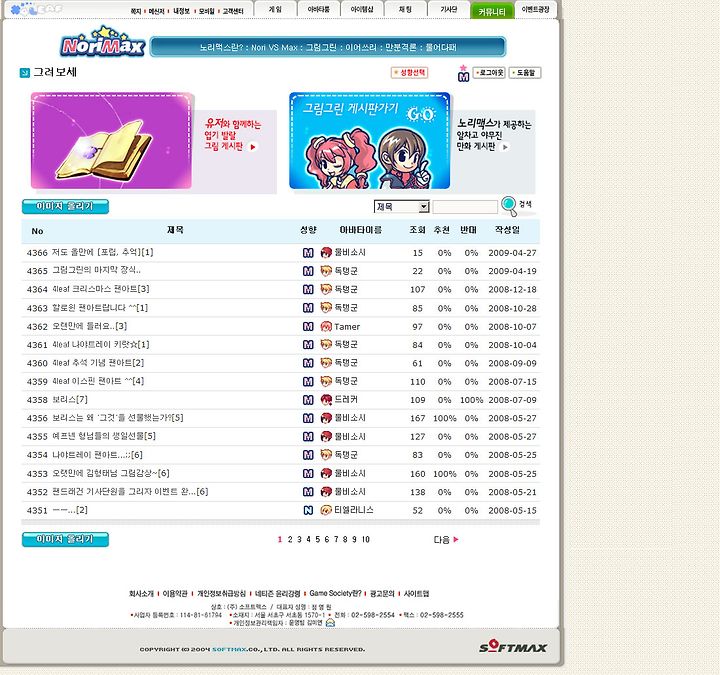The width and height of the screenshot is (720, 675).
Task: Click the M icon in row 4365
Action: pyautogui.click(x=308, y=271)
